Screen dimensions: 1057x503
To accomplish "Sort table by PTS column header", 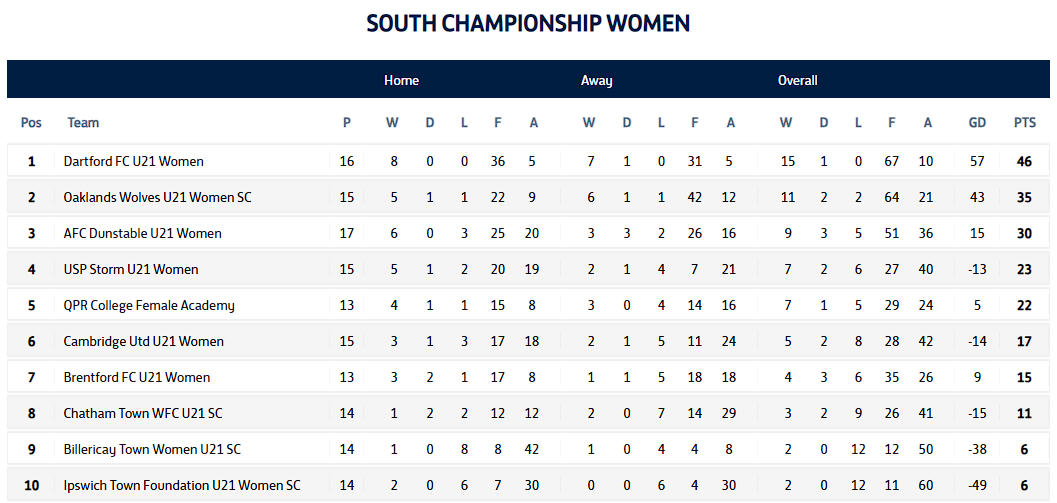I will pos(1025,123).
